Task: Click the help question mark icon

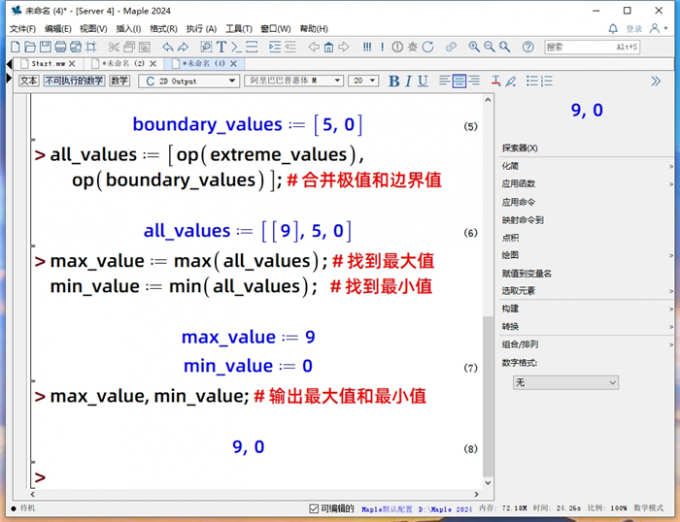Action: [x=527, y=47]
